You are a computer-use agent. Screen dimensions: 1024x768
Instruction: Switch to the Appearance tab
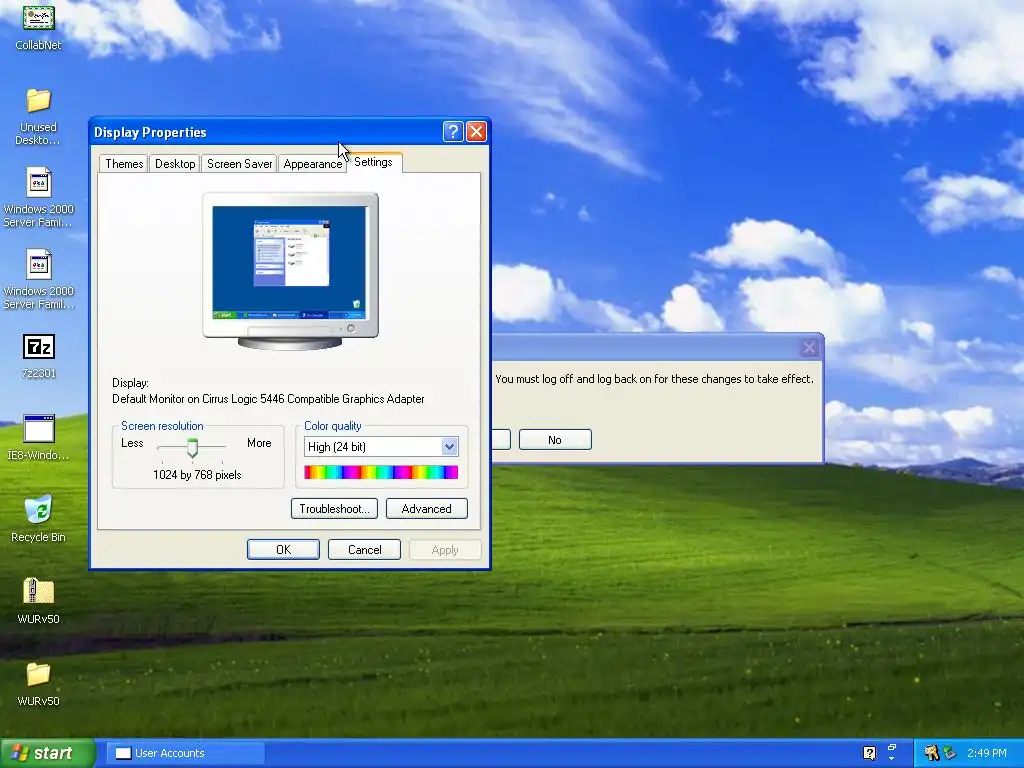pos(313,164)
